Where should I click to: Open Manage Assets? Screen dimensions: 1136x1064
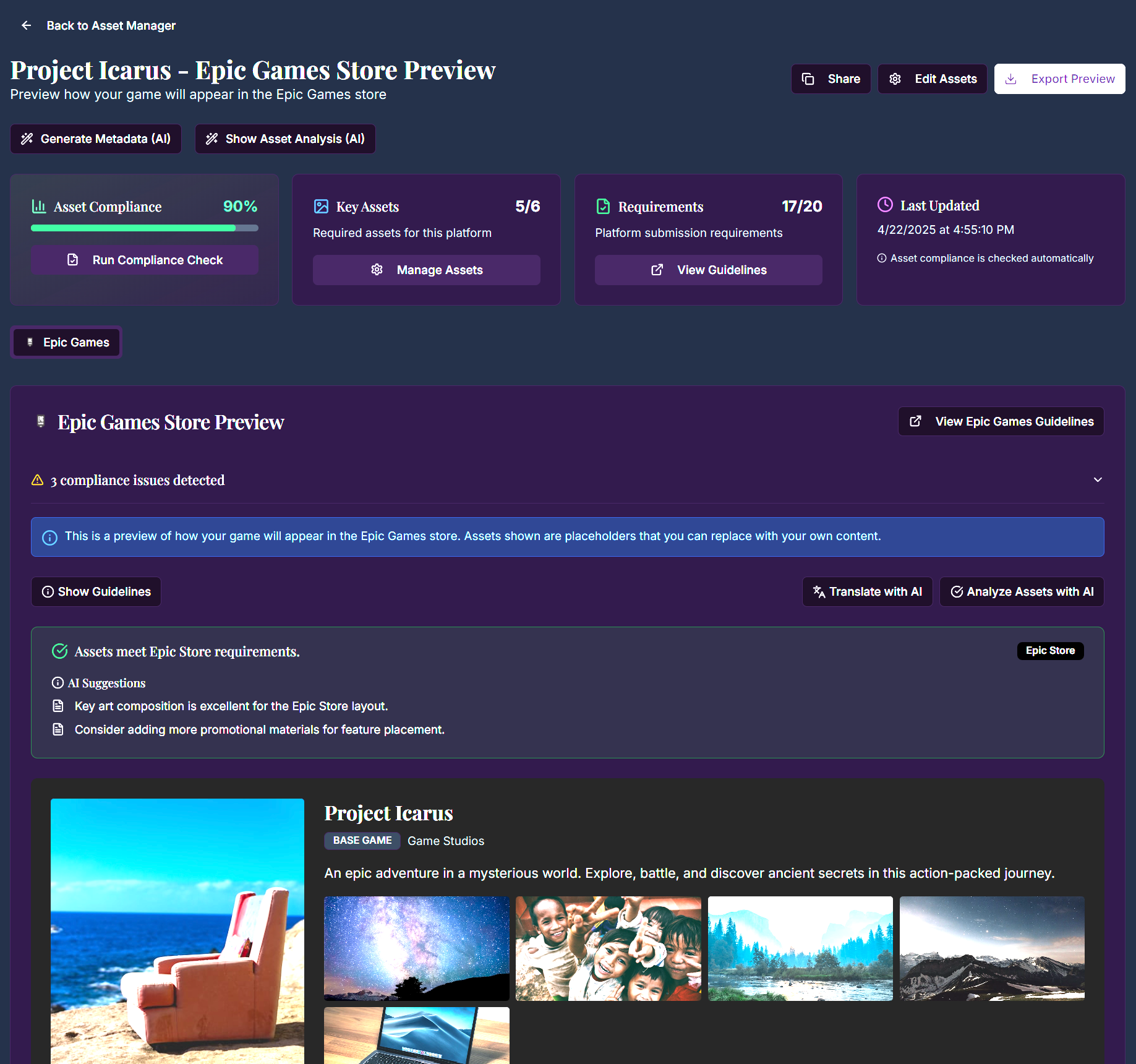point(427,270)
